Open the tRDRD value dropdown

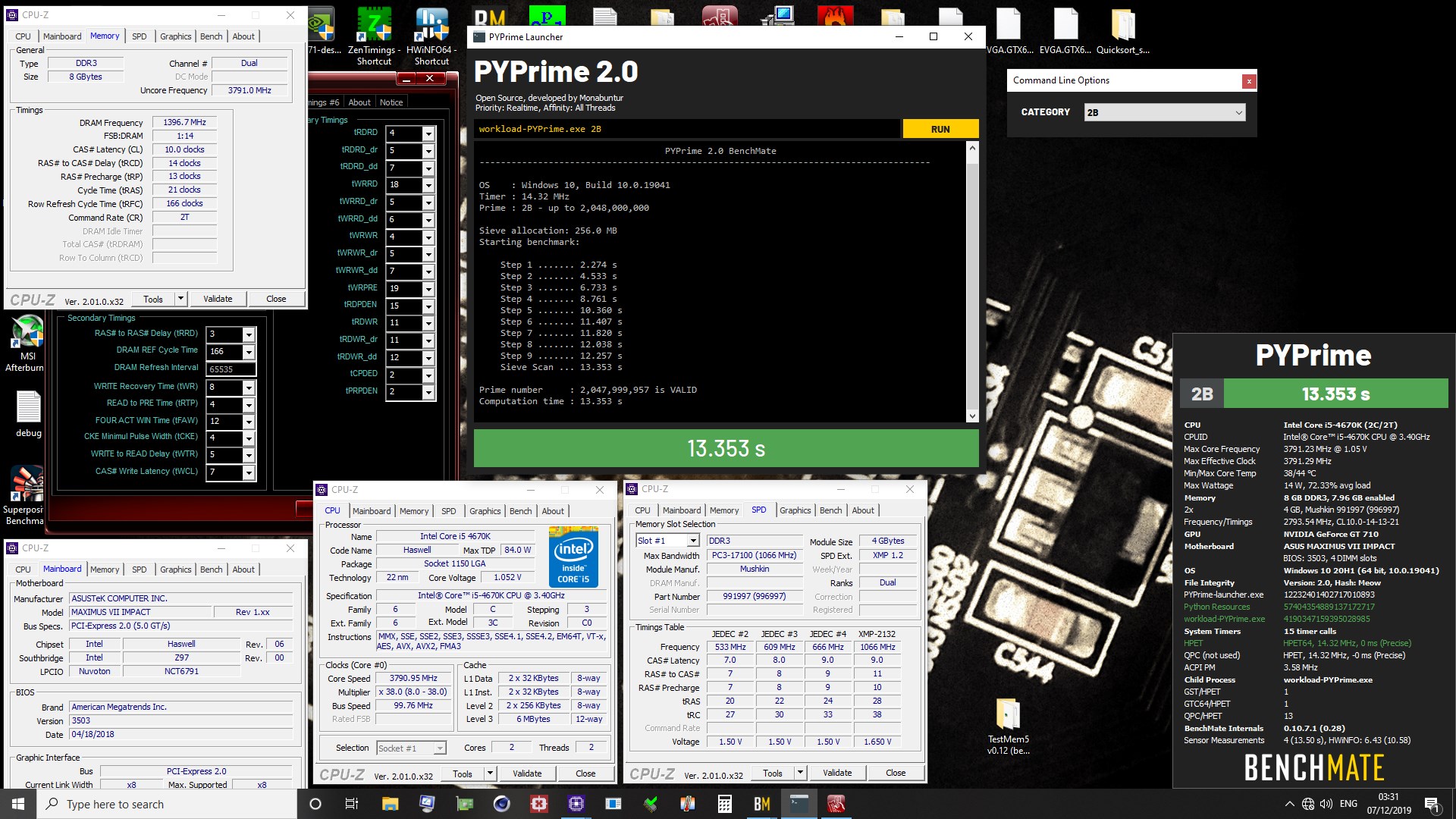[x=428, y=133]
